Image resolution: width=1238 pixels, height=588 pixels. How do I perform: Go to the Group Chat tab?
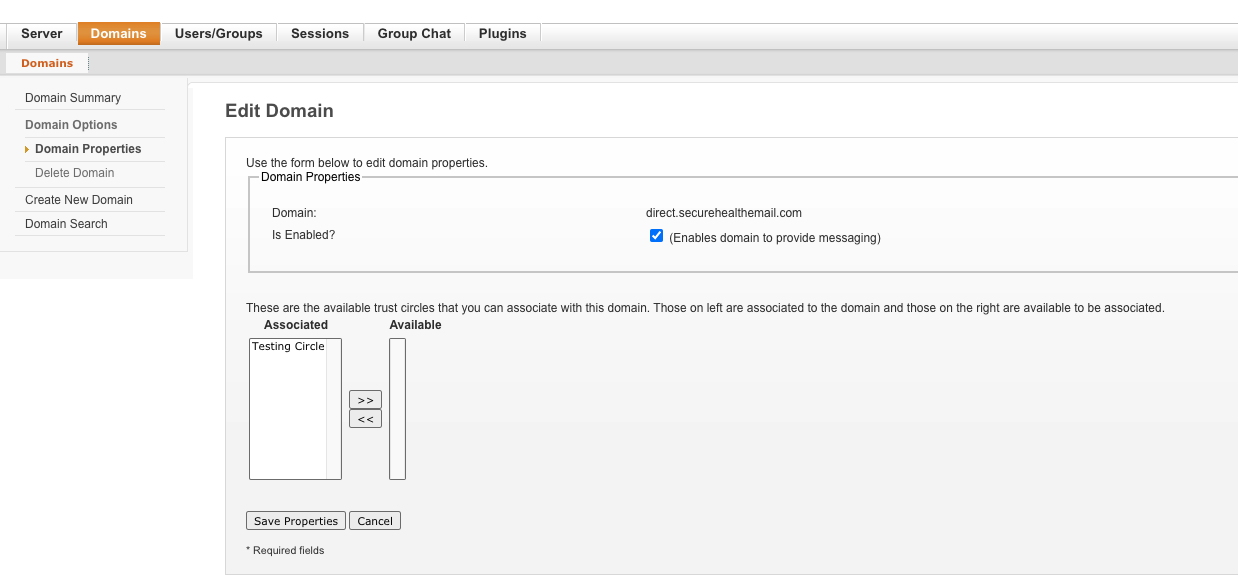click(414, 34)
